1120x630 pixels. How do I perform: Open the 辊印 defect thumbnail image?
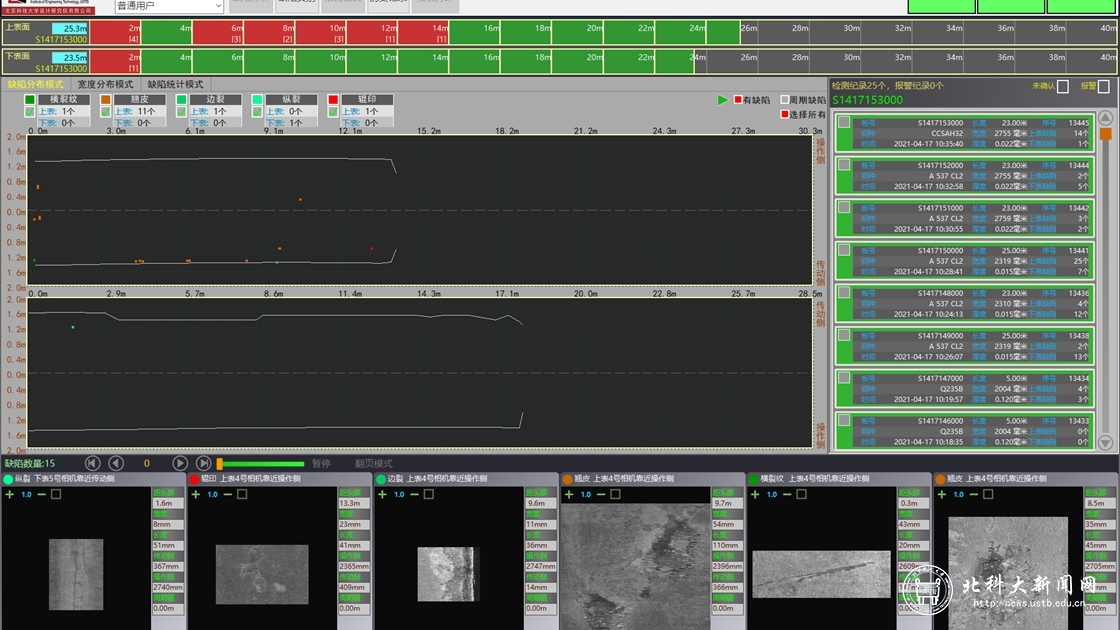pos(262,574)
